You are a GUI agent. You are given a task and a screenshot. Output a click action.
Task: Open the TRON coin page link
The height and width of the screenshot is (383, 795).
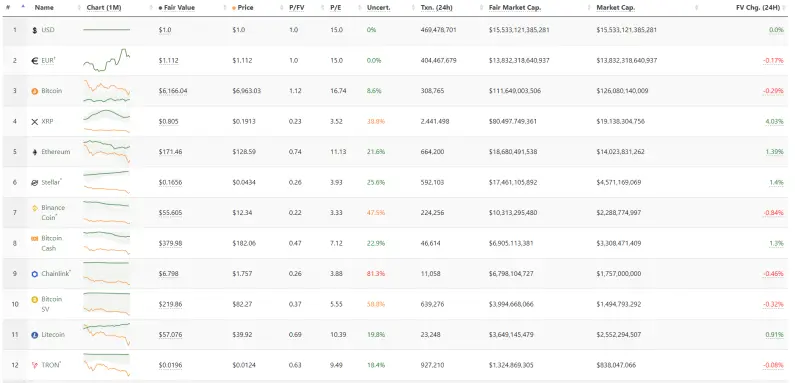click(51, 365)
